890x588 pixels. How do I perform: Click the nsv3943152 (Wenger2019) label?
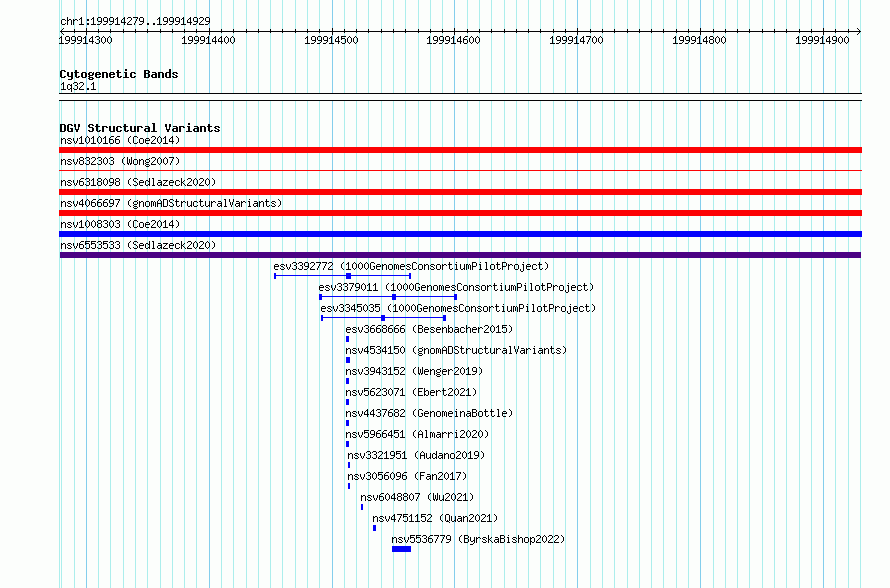click(414, 371)
